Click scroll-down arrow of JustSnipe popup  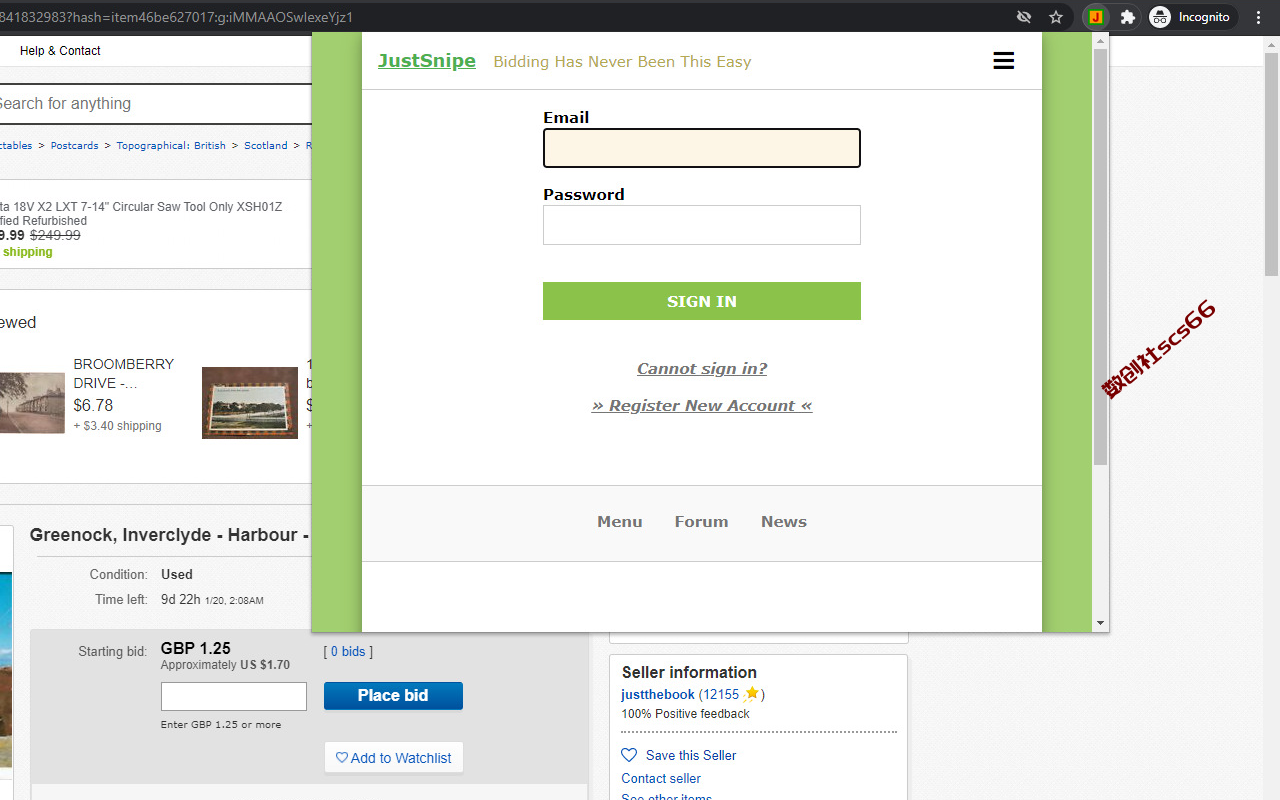point(1100,623)
